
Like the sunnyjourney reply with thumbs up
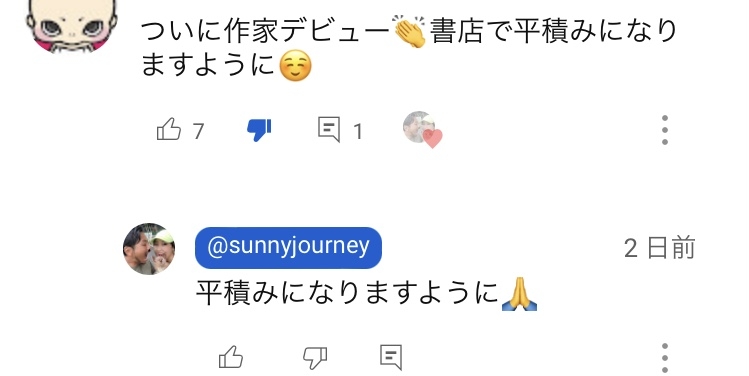pos(231,357)
